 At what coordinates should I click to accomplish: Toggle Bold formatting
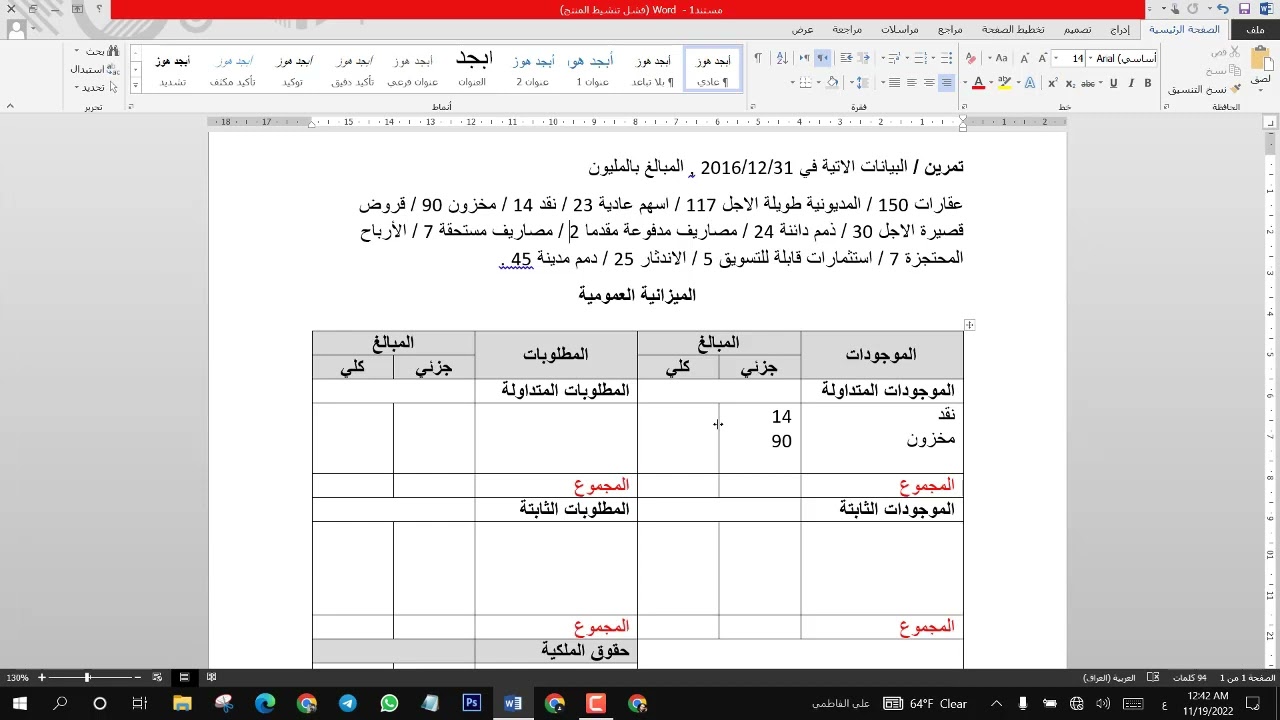(x=1148, y=83)
